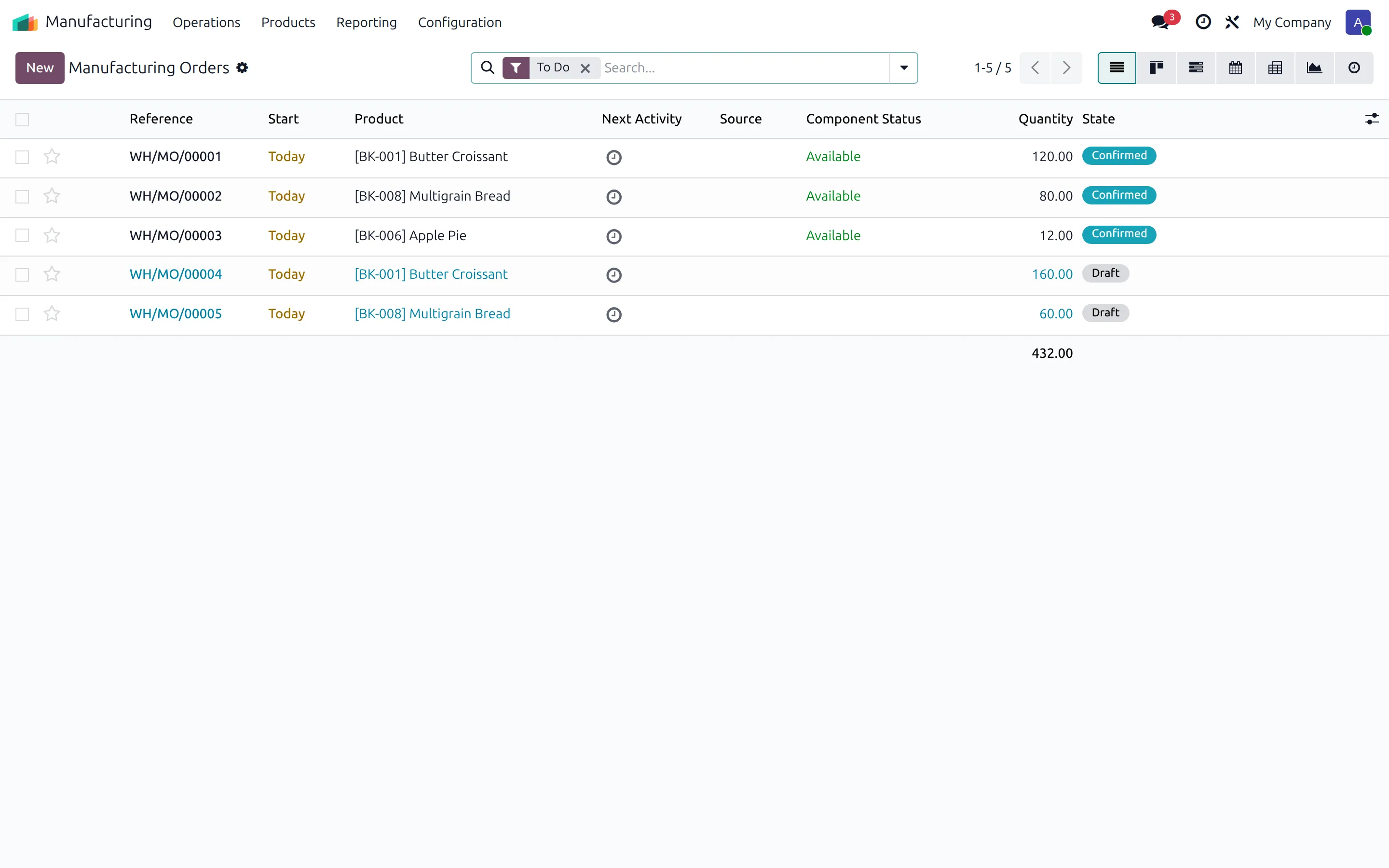1389x868 pixels.
Task: Sort by the Quantity column header
Action: click(1045, 119)
